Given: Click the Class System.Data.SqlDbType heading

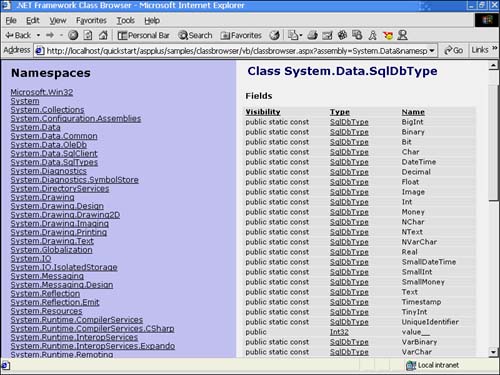Looking at the screenshot, I should click(x=342, y=71).
